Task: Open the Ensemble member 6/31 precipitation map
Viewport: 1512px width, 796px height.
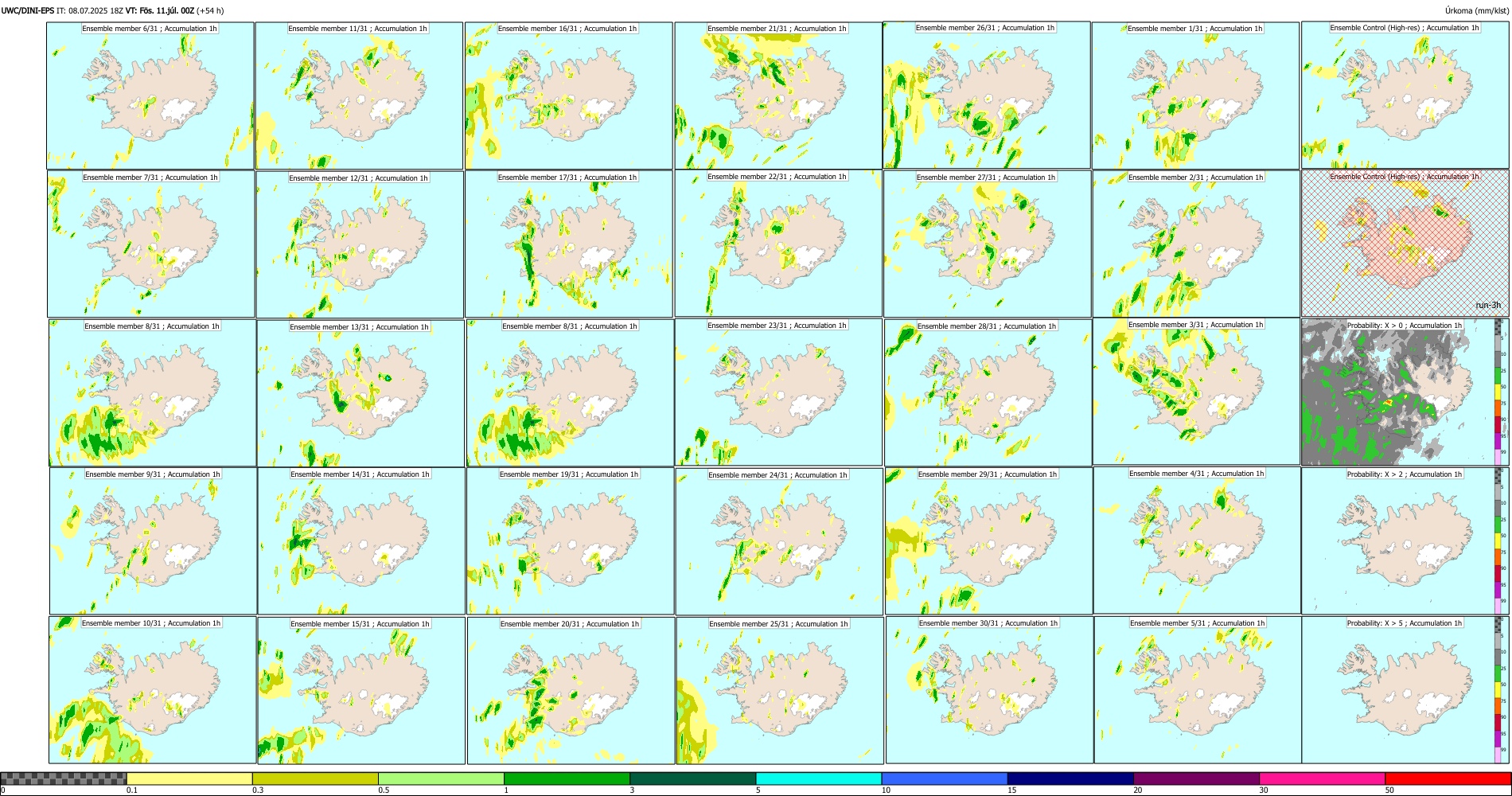Action: coord(150,96)
